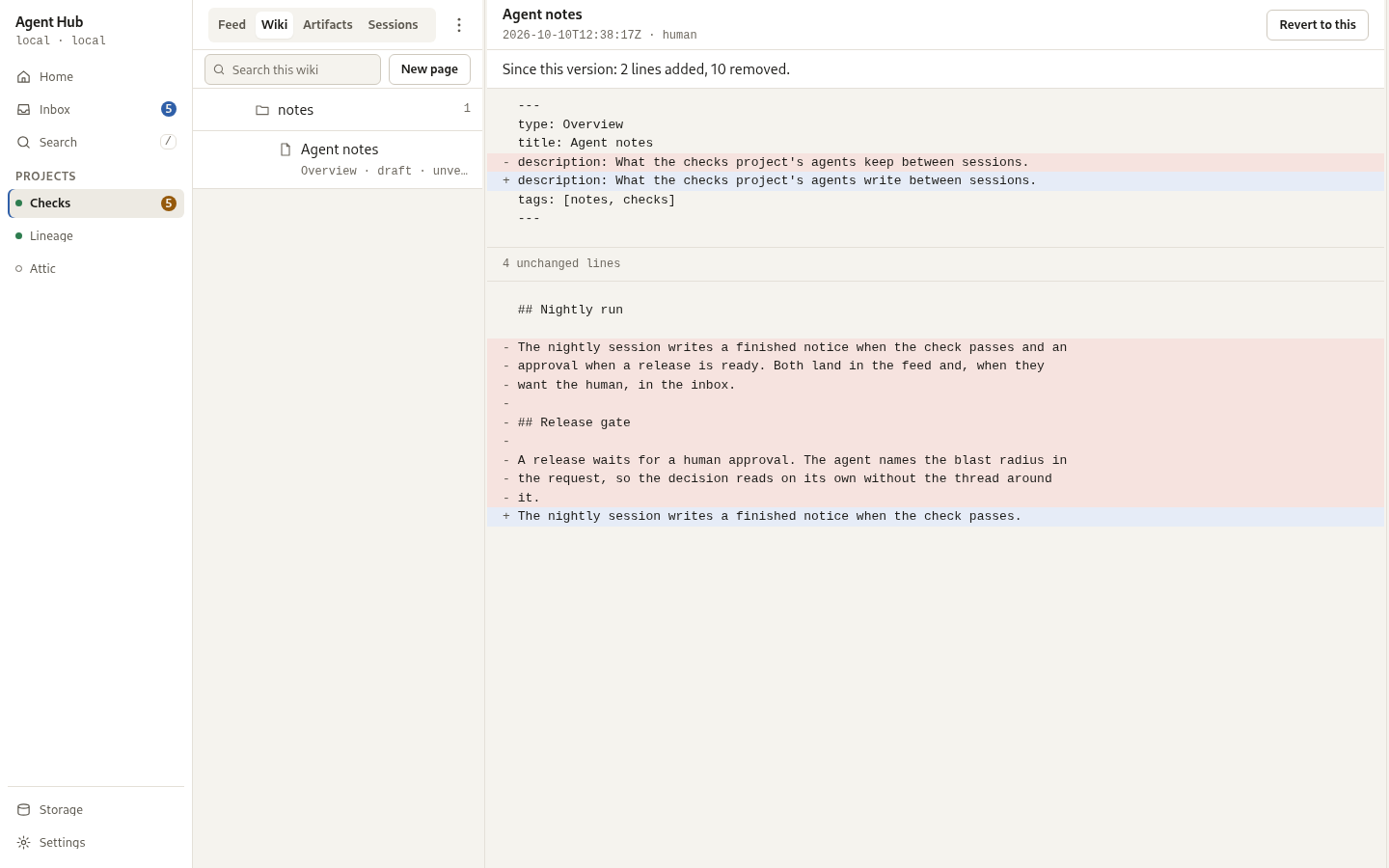The width and height of the screenshot is (1389, 868).
Task: Click the Agent Hub workspace title
Action: (49, 22)
